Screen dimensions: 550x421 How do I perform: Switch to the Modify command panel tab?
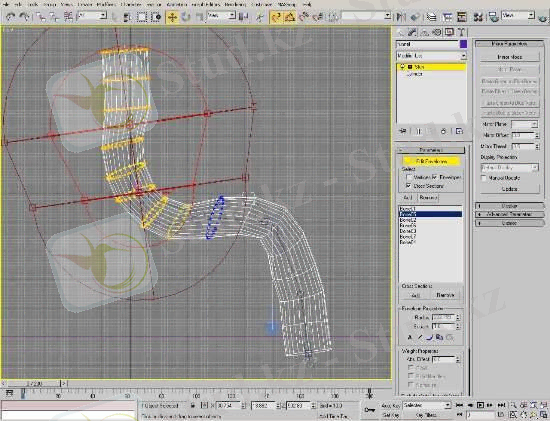pyautogui.click(x=413, y=33)
